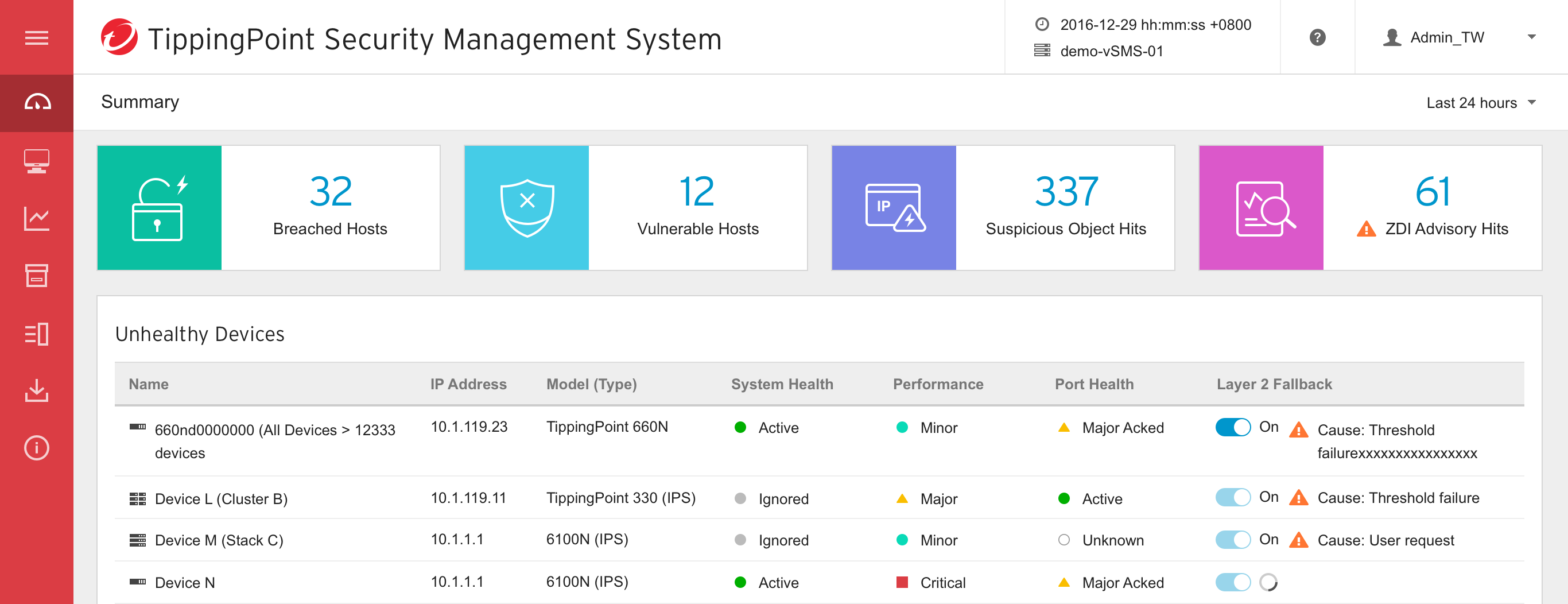Screen dimensions: 1568x604
Task: Open the 61 ZDI Advisory Hits count
Action: (x=1432, y=192)
